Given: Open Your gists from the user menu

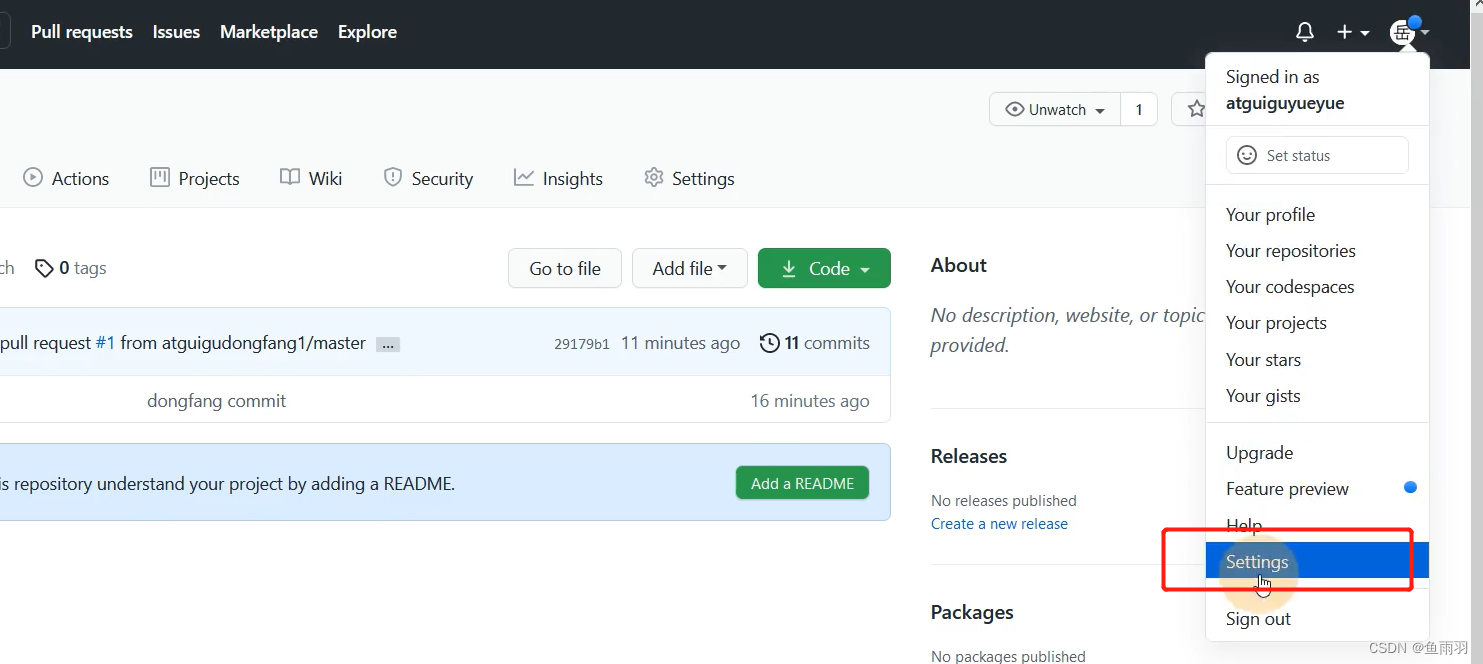Looking at the screenshot, I should point(1317,396).
